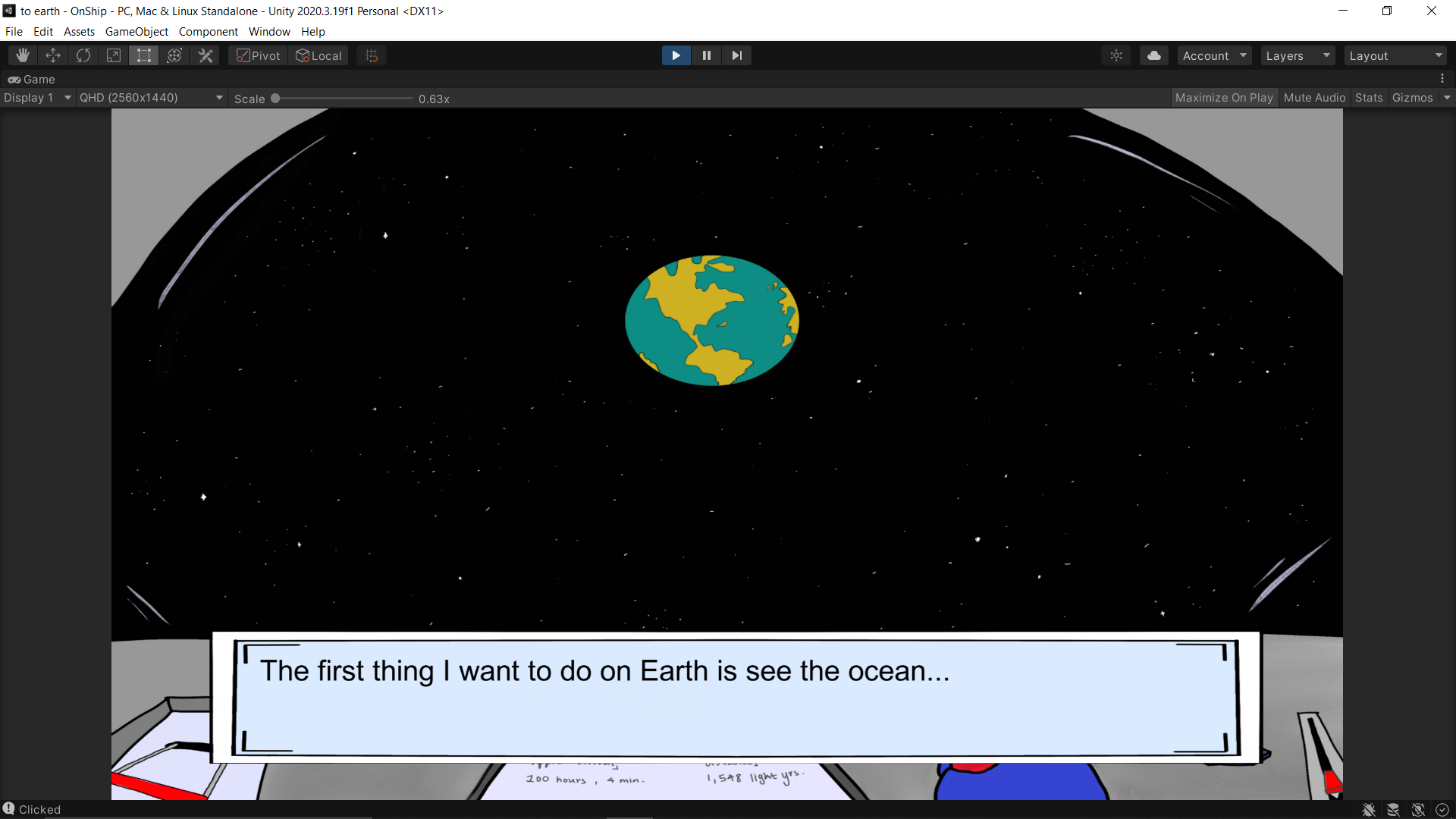Step forward one frame
Viewport: 1456px width, 819px height.
[x=736, y=55]
